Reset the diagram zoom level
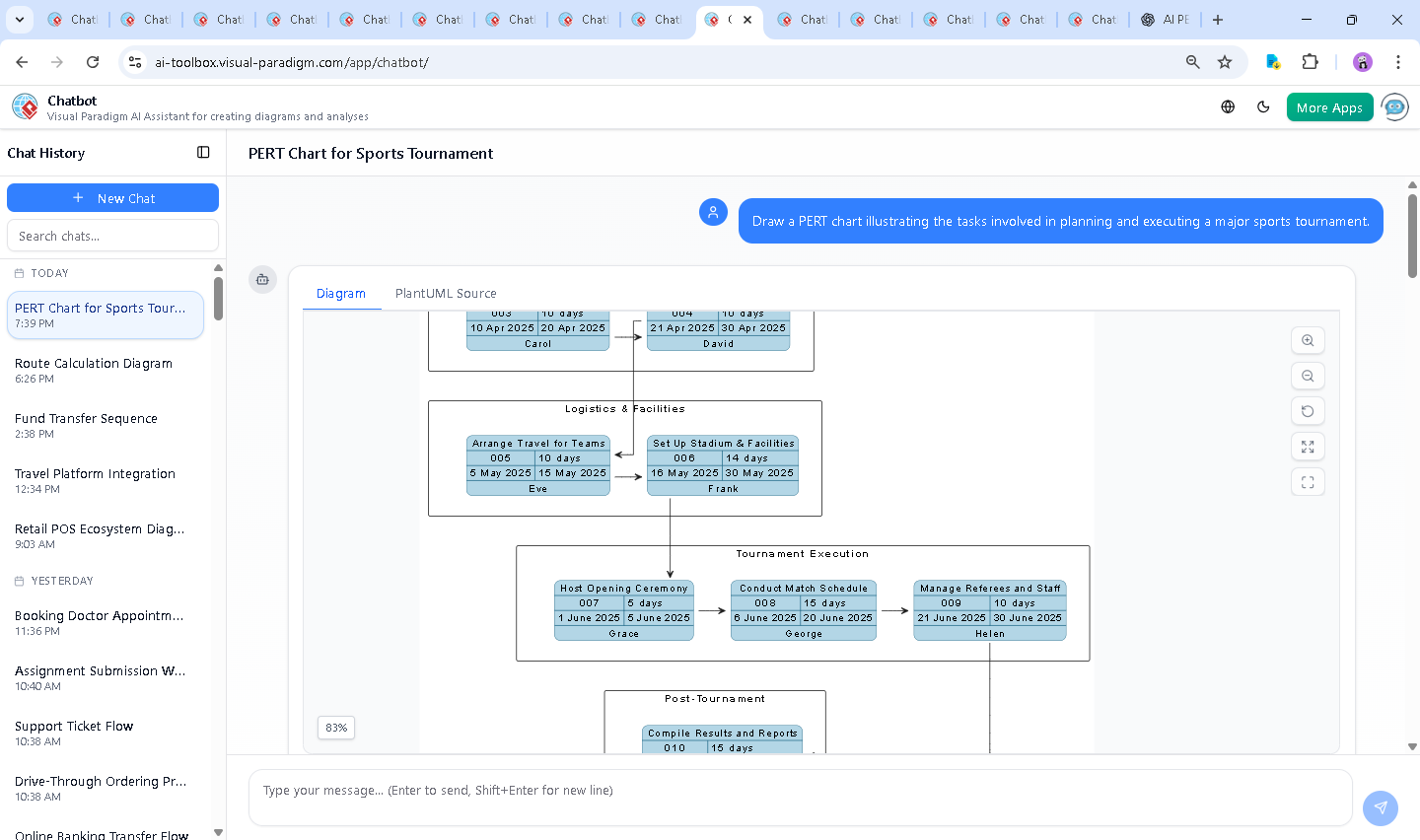The height and width of the screenshot is (840, 1420). (x=1308, y=411)
